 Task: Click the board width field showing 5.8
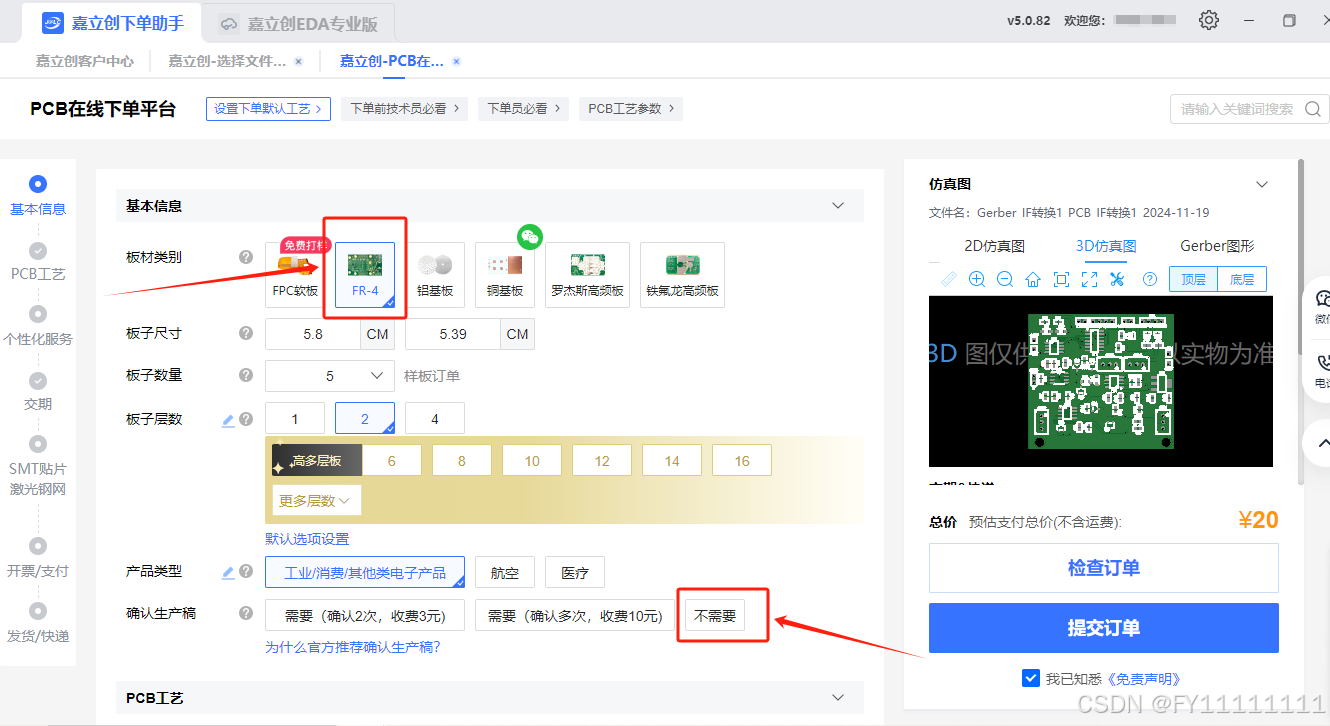click(313, 334)
